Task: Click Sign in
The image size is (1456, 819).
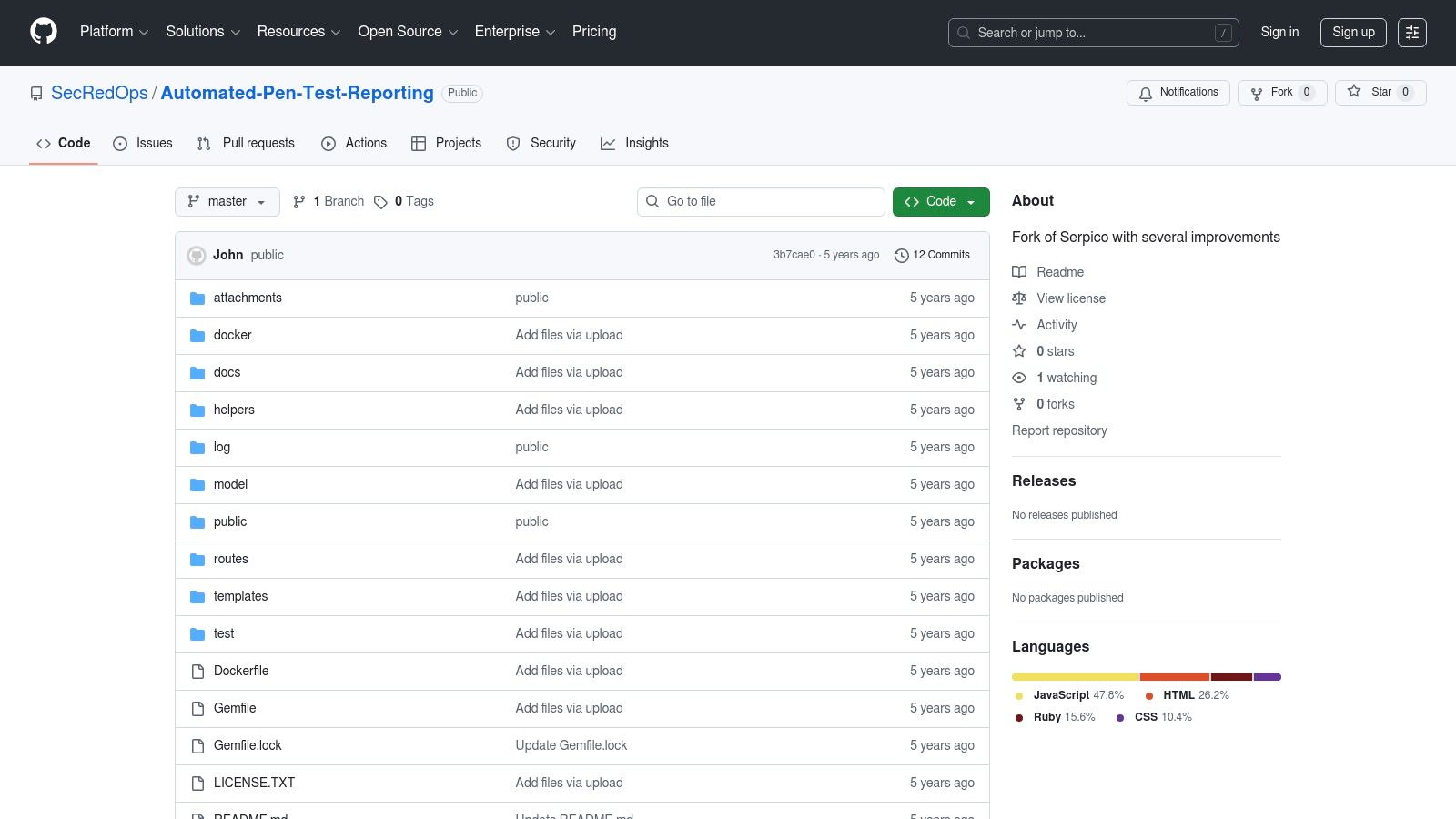Action: click(1279, 33)
